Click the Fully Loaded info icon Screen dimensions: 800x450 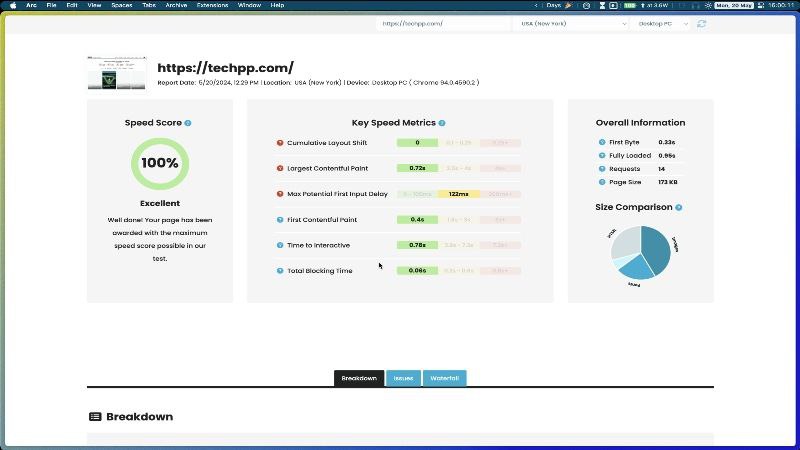coord(602,156)
